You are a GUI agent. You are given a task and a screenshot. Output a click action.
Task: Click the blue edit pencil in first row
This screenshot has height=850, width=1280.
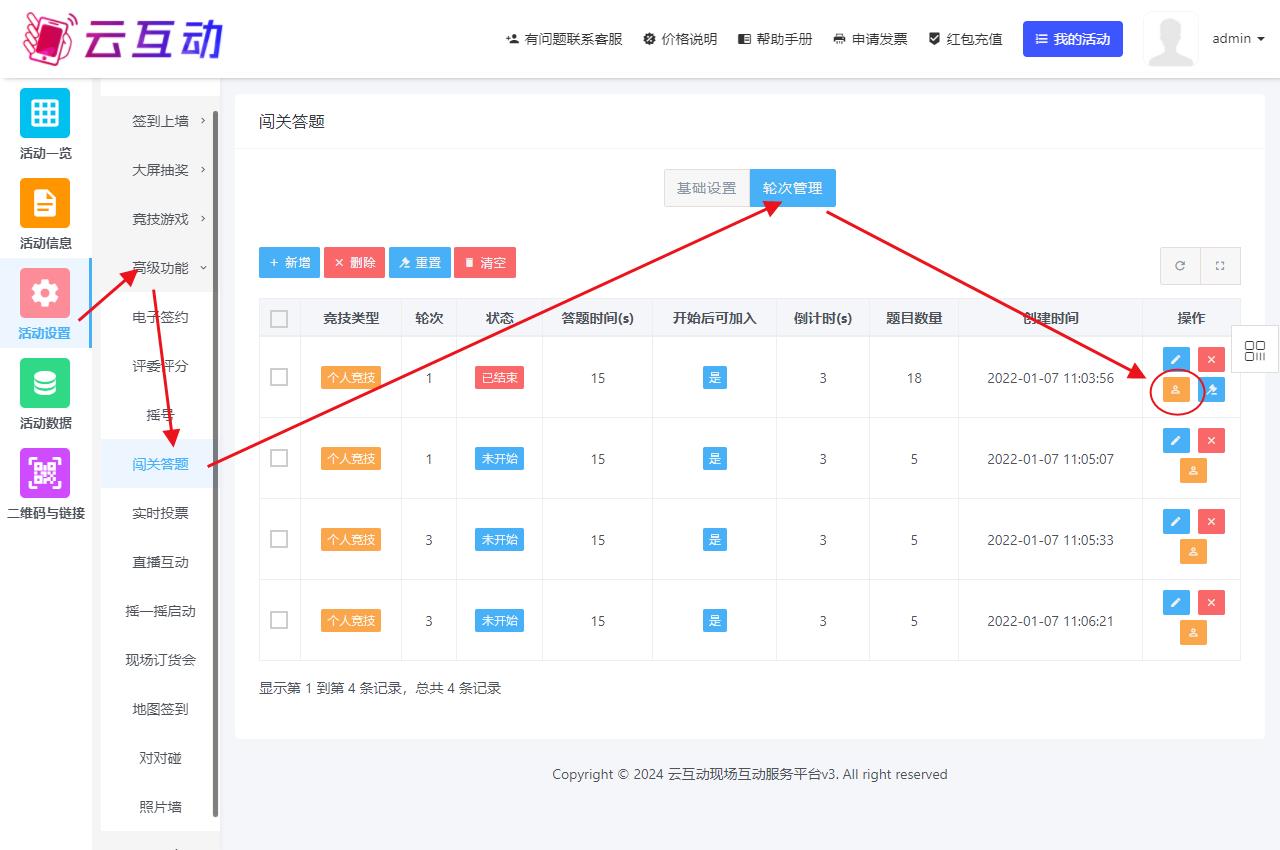[1176, 359]
